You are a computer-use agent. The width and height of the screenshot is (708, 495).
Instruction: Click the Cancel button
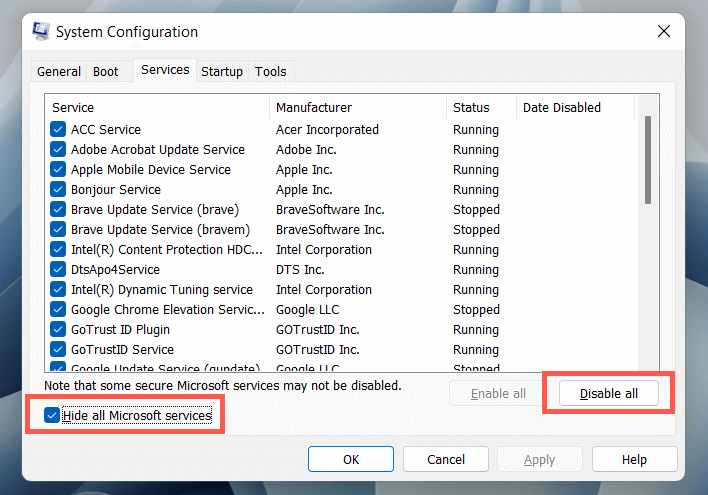point(446,460)
